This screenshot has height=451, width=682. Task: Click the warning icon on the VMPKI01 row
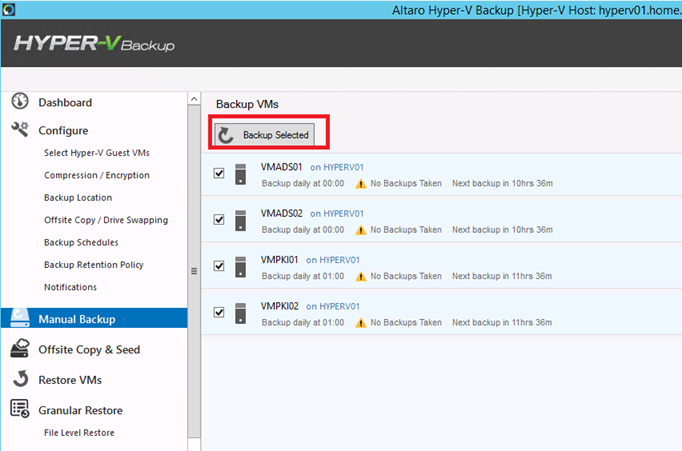[x=361, y=277]
